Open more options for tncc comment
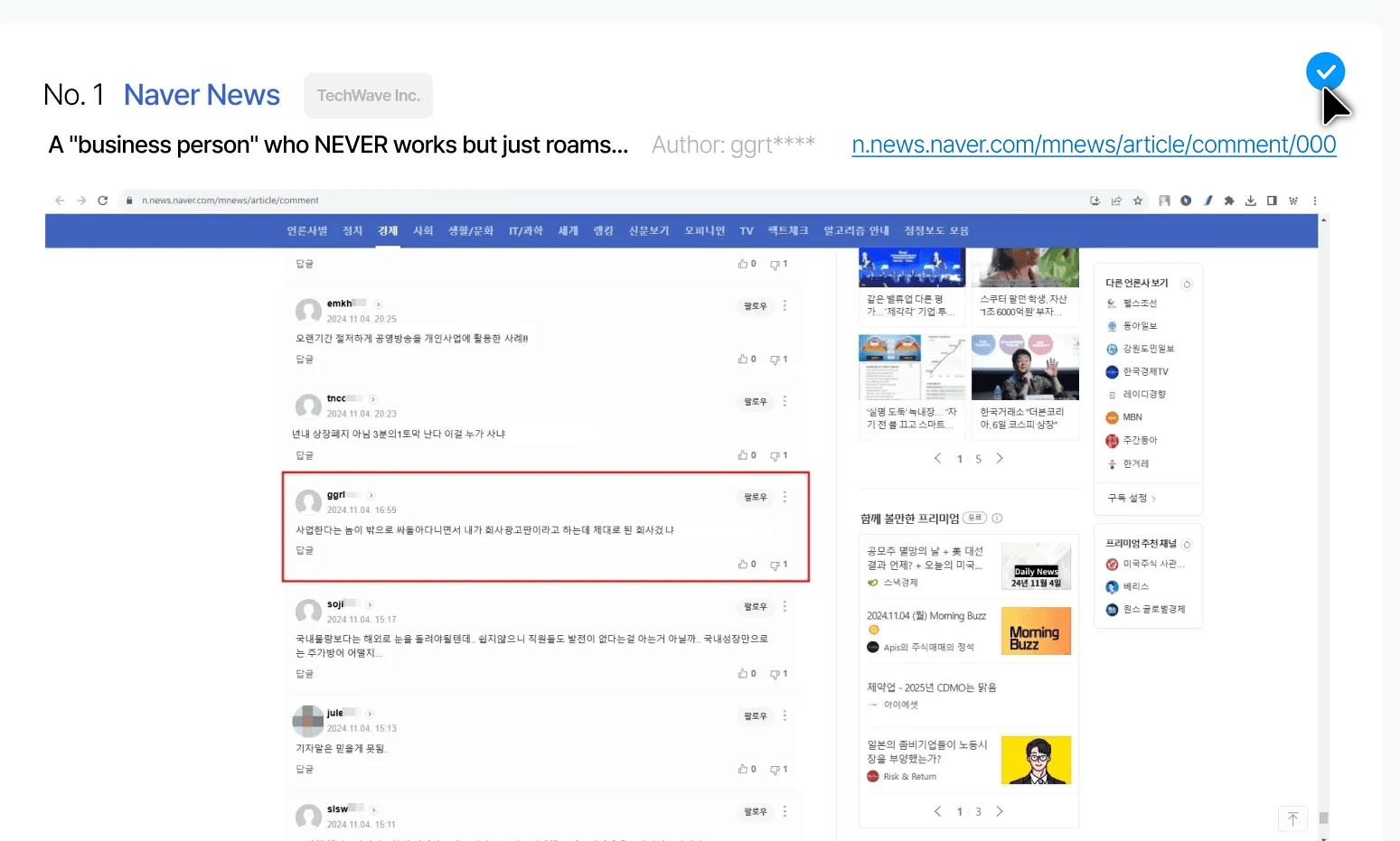The width and height of the screenshot is (1400, 841). (785, 401)
